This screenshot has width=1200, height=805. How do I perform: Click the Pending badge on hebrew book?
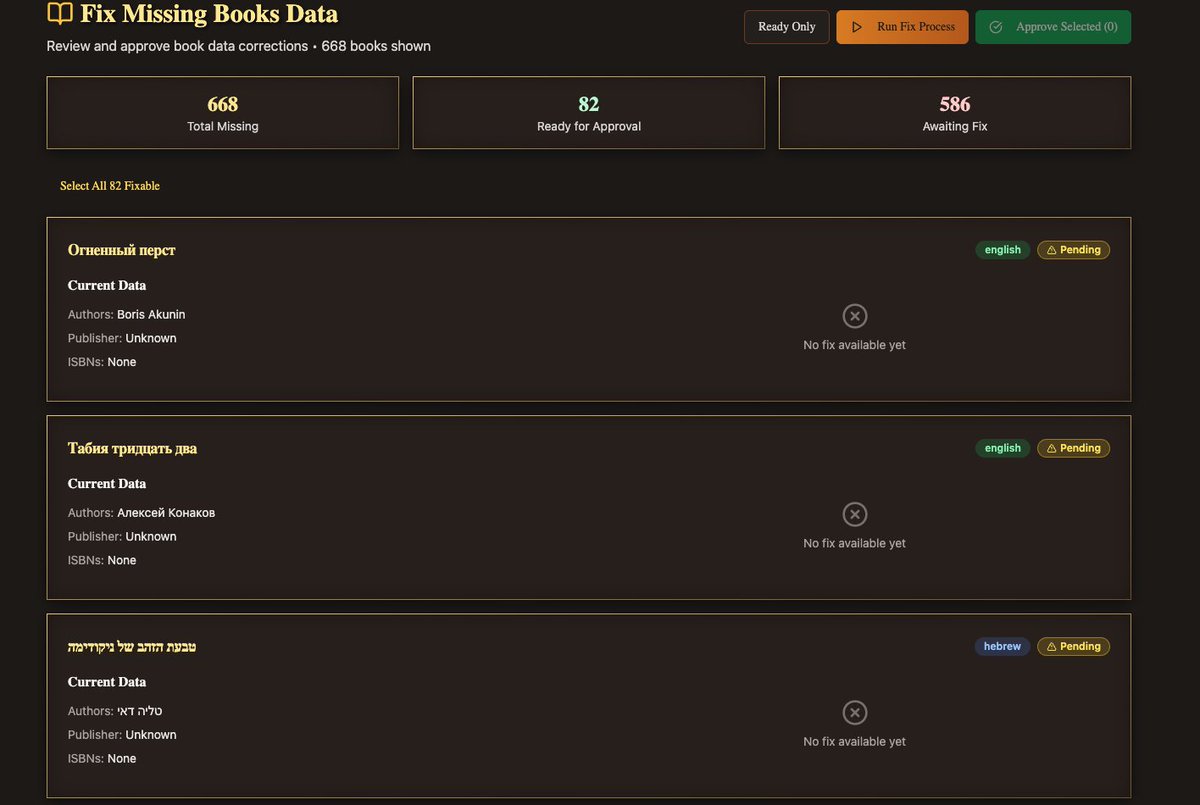tap(1073, 646)
